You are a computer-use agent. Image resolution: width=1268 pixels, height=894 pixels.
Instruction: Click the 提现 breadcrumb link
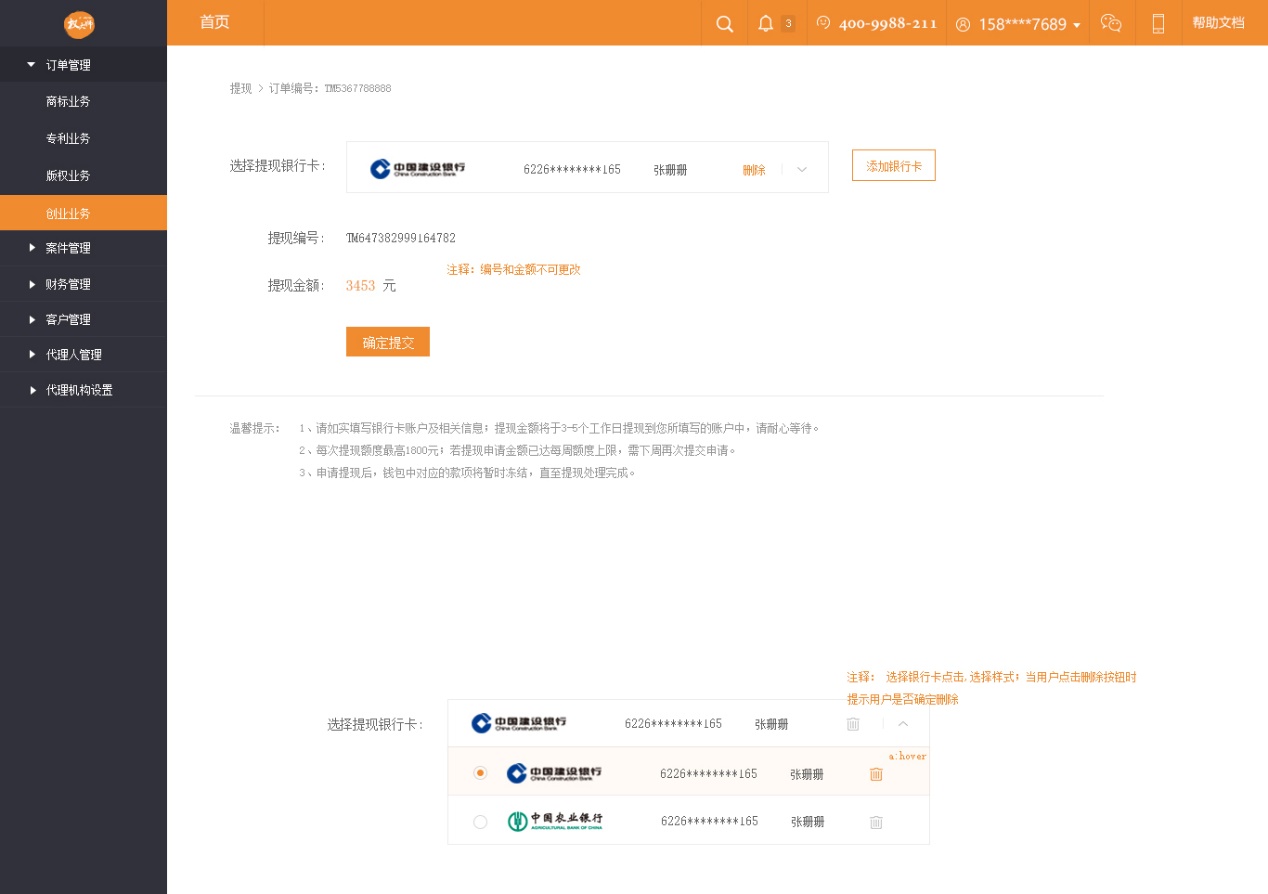241,88
